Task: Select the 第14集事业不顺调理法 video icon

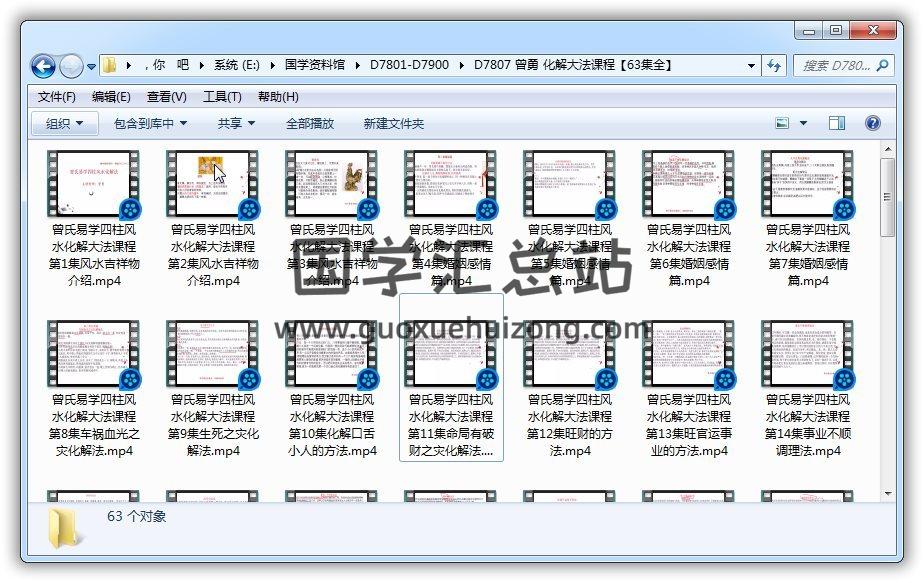Action: point(808,354)
